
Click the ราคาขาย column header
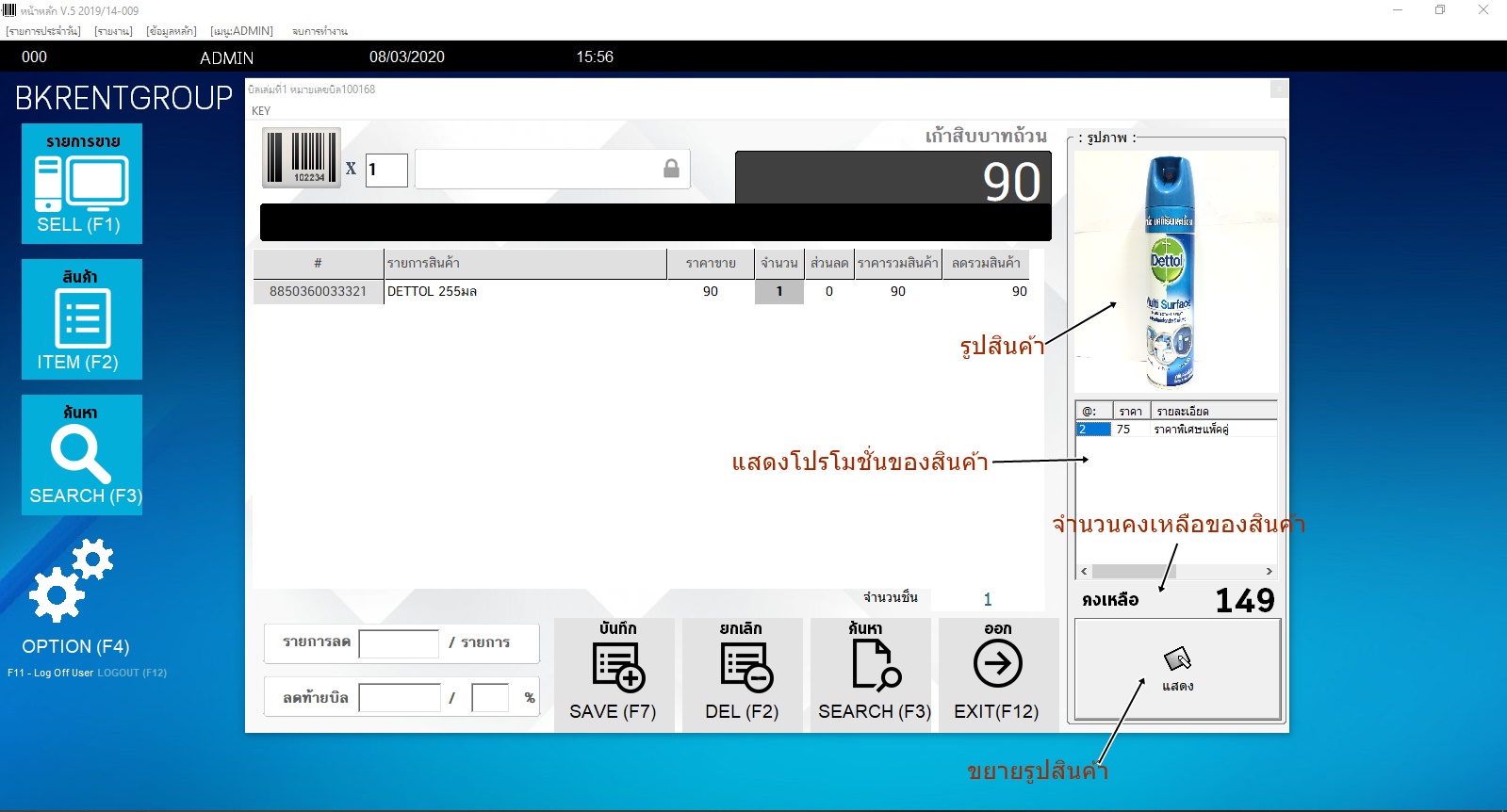(711, 264)
